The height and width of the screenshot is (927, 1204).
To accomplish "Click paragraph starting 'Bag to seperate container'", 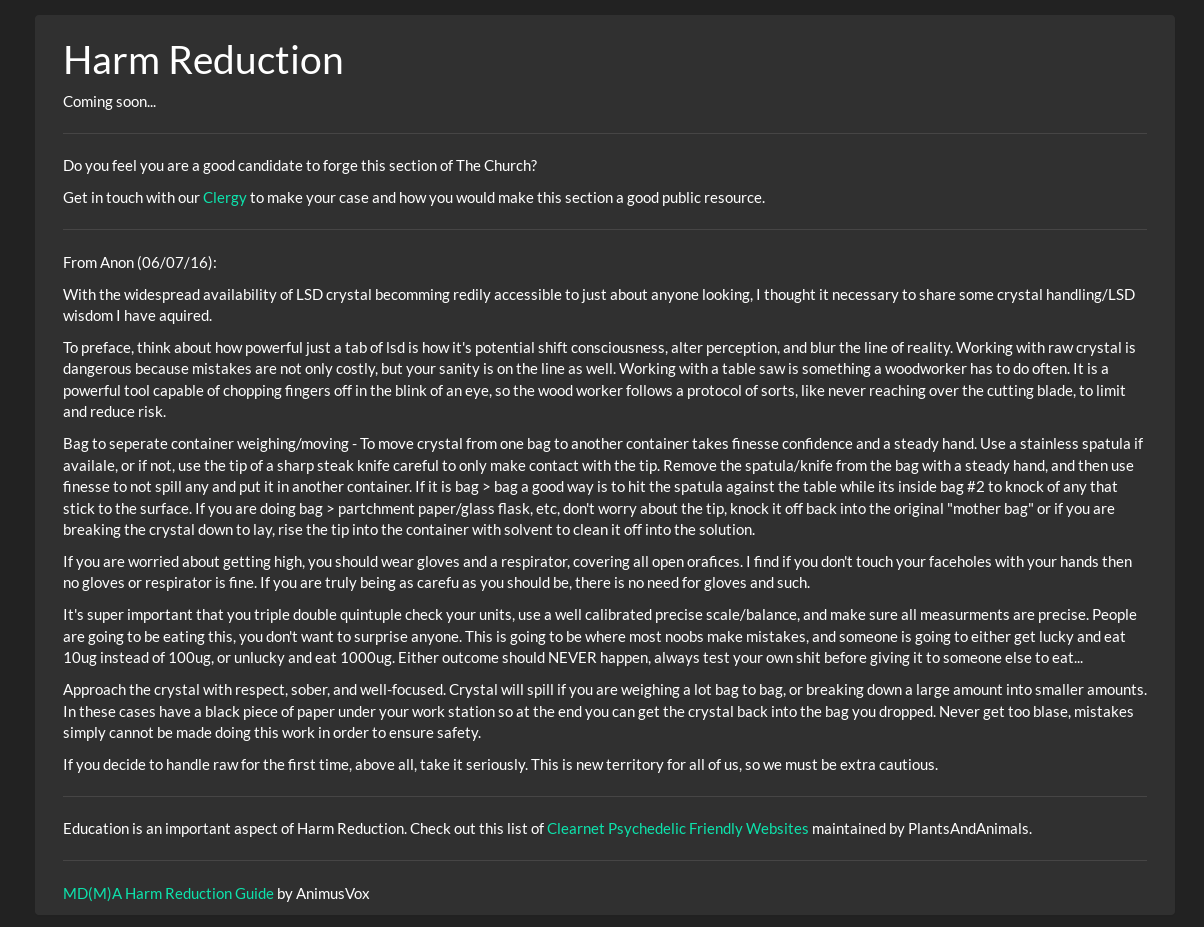I will tap(603, 486).
